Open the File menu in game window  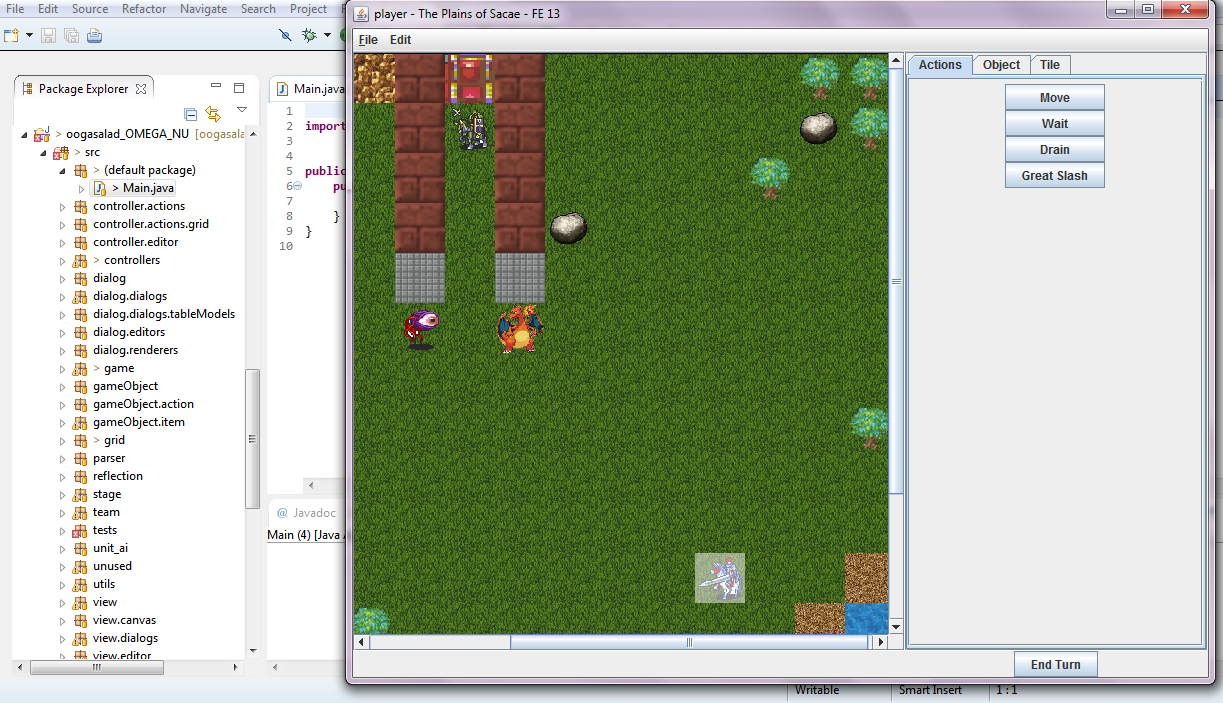click(368, 40)
